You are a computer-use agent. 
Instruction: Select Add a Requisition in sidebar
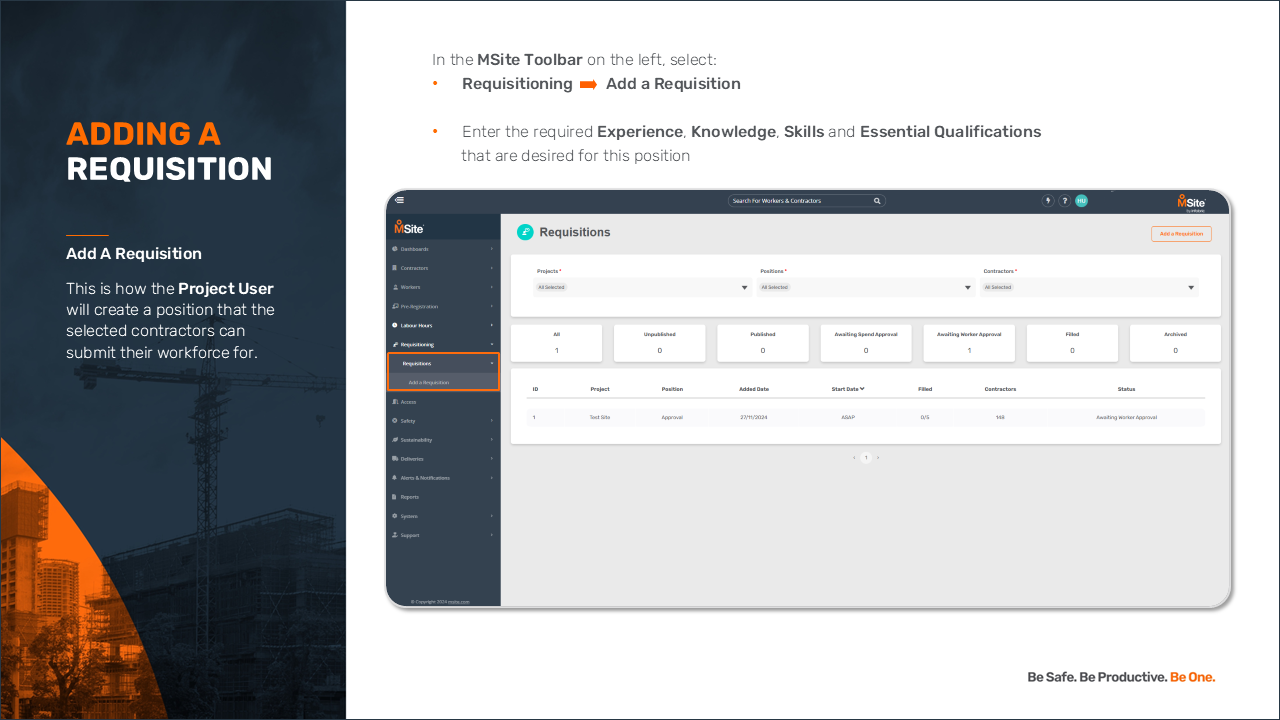pos(429,382)
